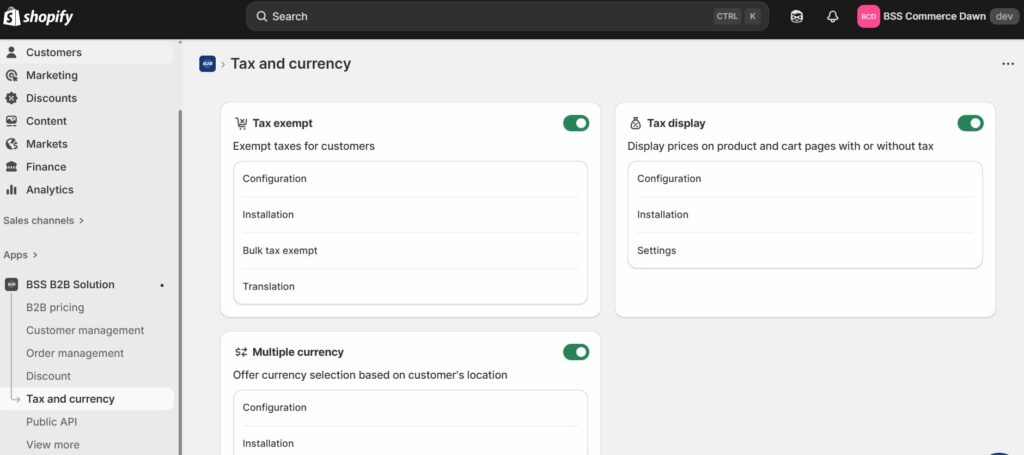
Task: Click the Search field in top bar
Action: coord(507,16)
